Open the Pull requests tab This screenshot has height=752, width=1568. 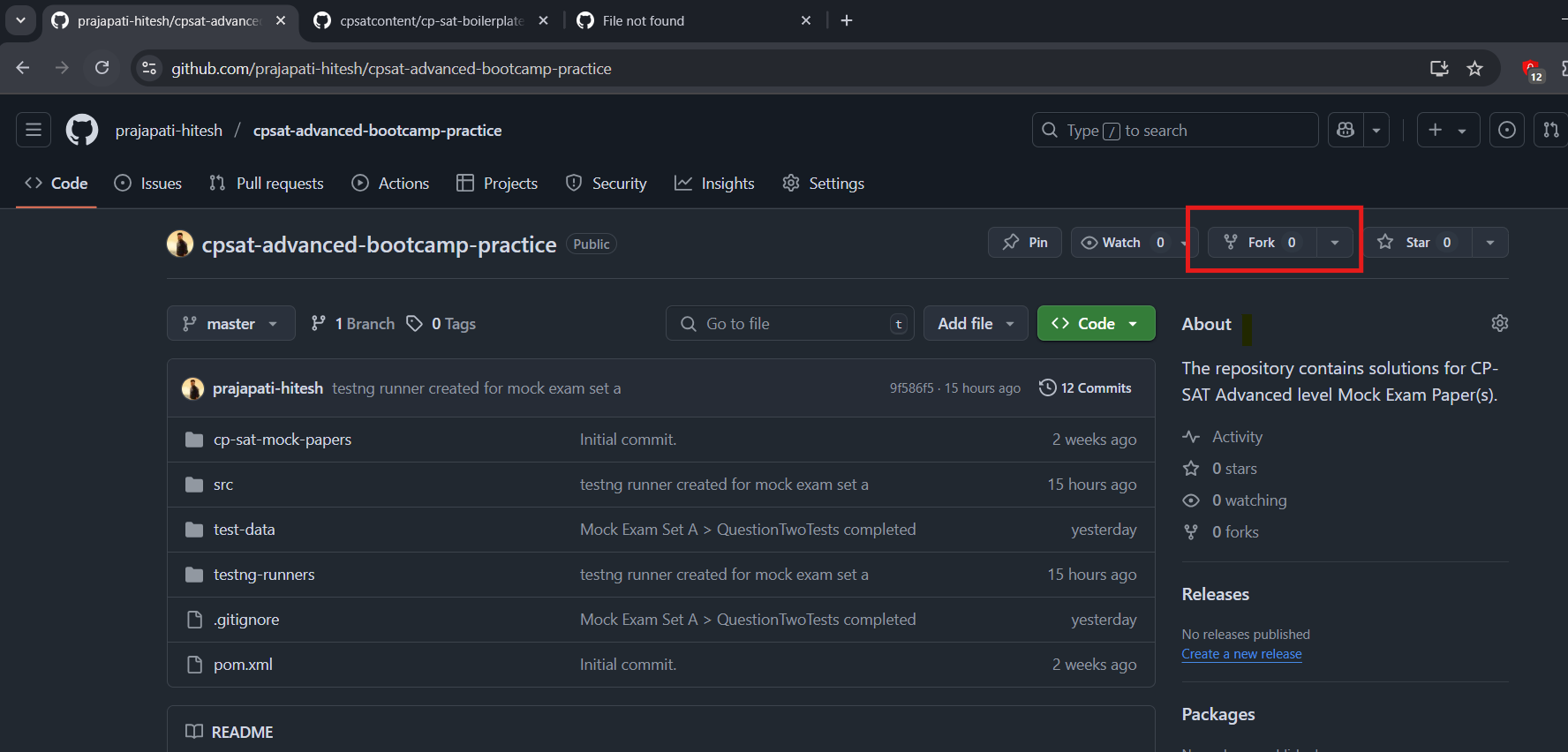[267, 183]
